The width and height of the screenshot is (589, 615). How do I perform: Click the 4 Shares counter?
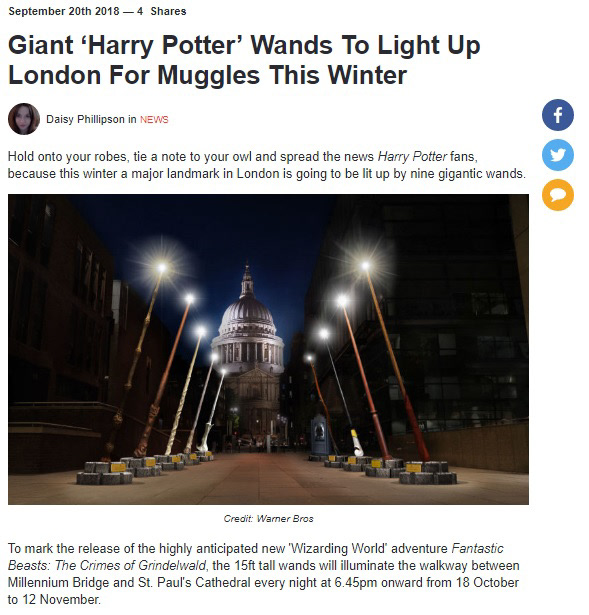click(162, 11)
